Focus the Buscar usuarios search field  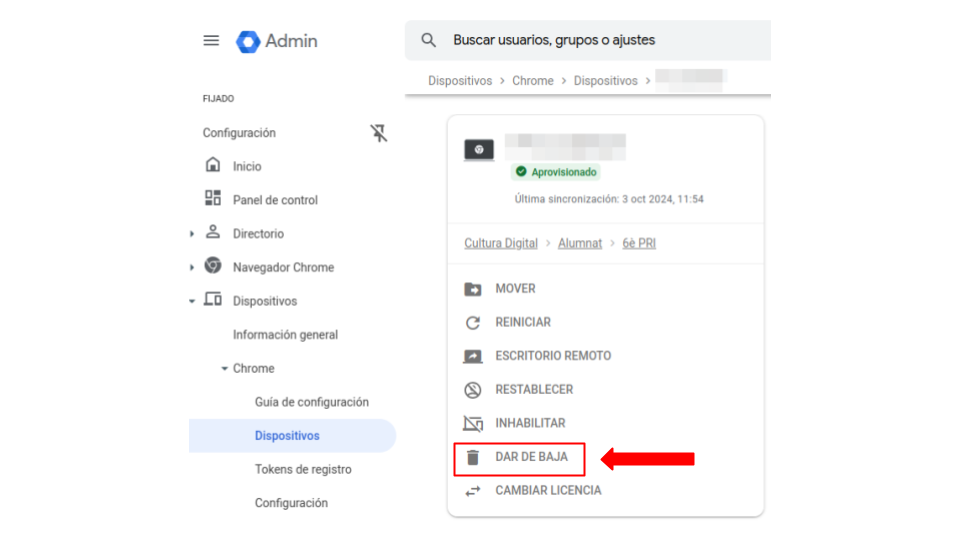(600, 41)
